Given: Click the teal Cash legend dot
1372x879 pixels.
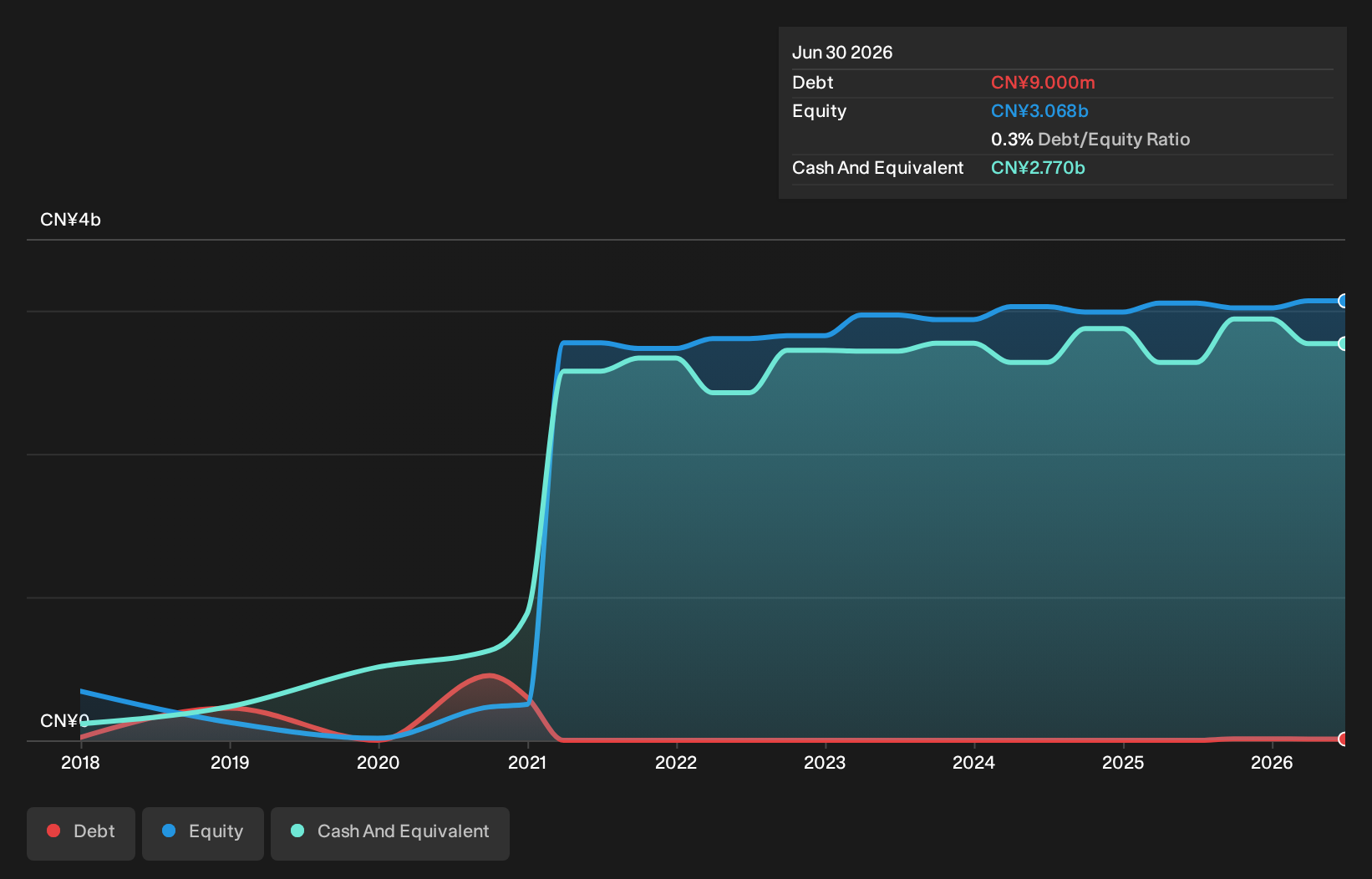Looking at the screenshot, I should point(297,831).
